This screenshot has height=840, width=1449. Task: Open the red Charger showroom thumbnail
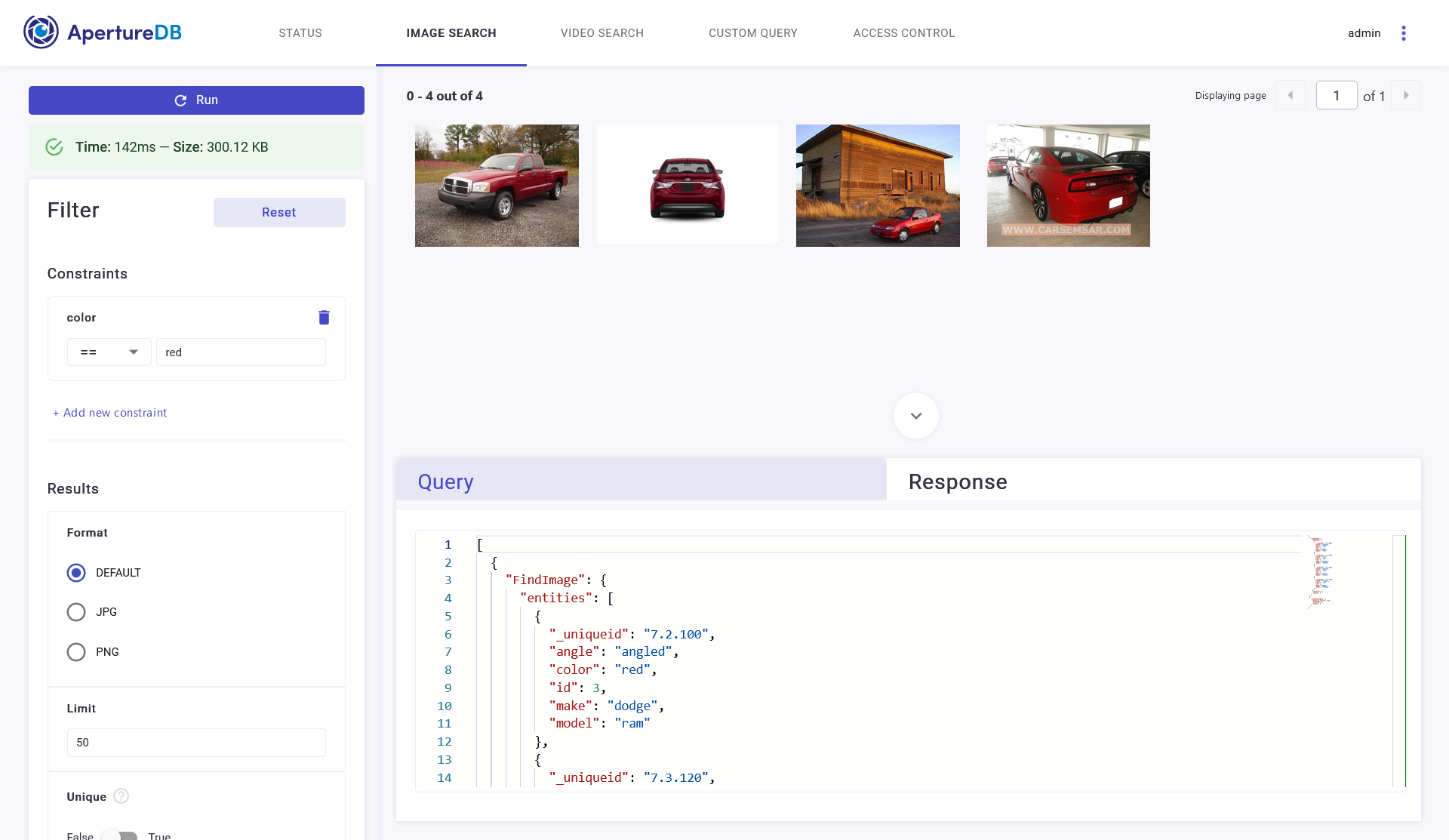(x=1069, y=186)
